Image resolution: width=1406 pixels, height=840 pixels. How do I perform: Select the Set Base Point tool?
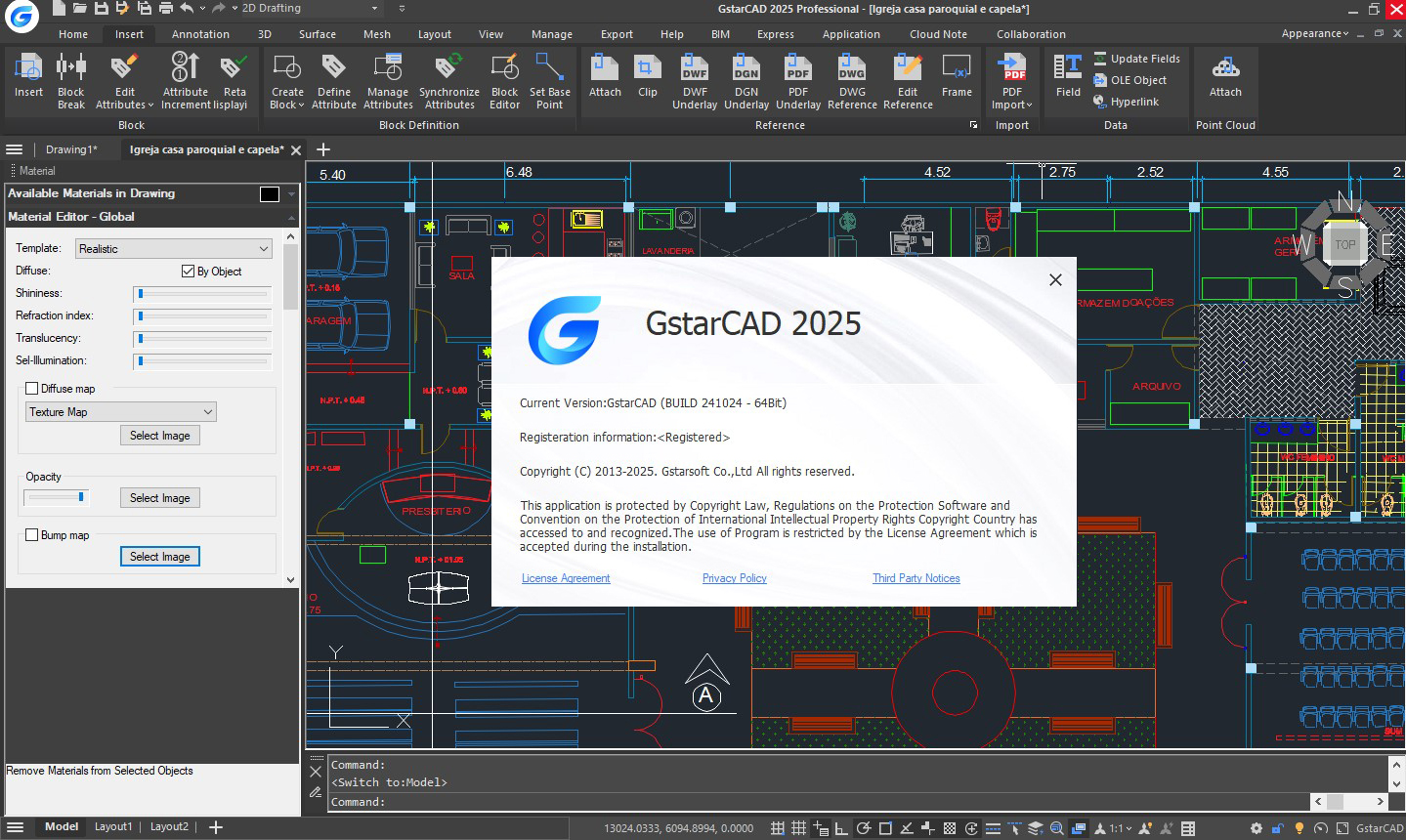point(550,80)
